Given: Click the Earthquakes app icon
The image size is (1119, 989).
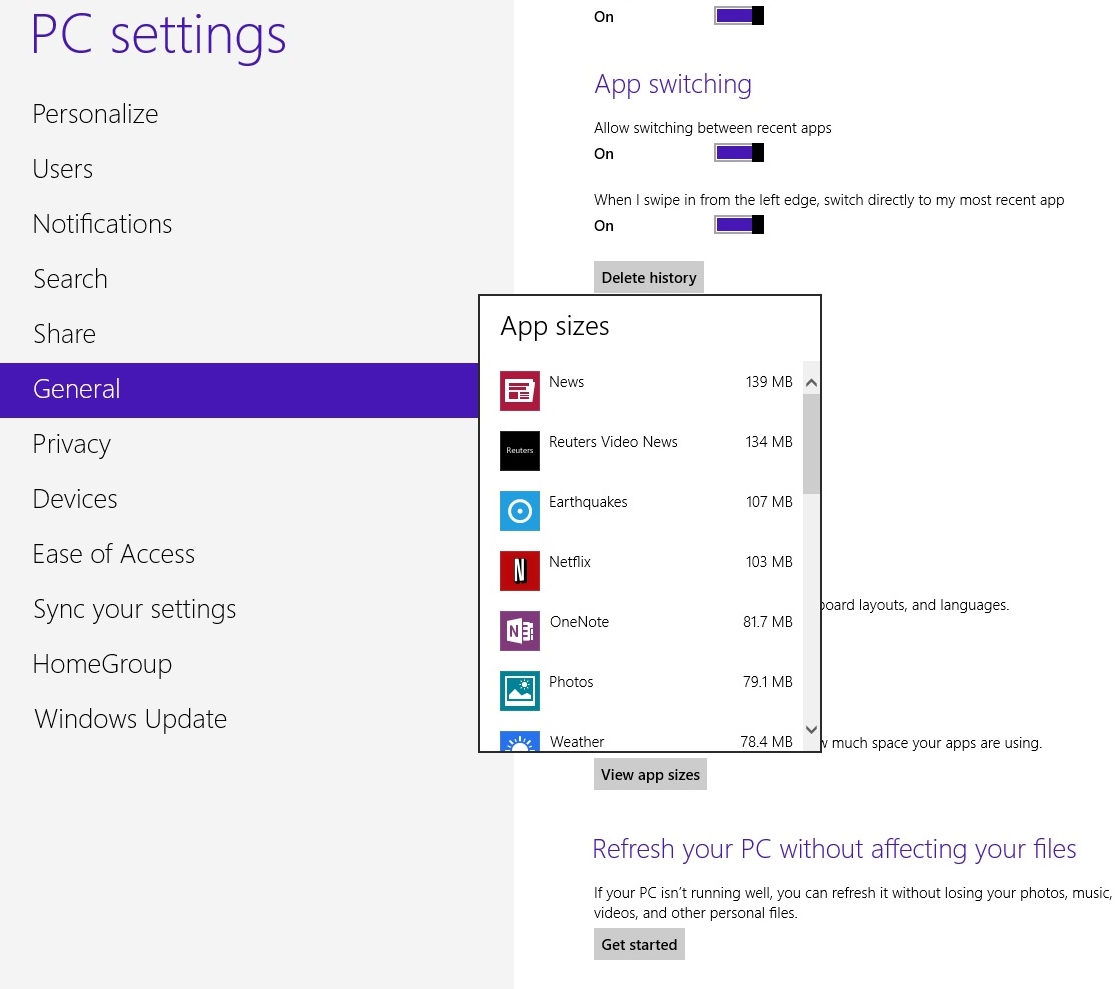Looking at the screenshot, I should pos(519,511).
